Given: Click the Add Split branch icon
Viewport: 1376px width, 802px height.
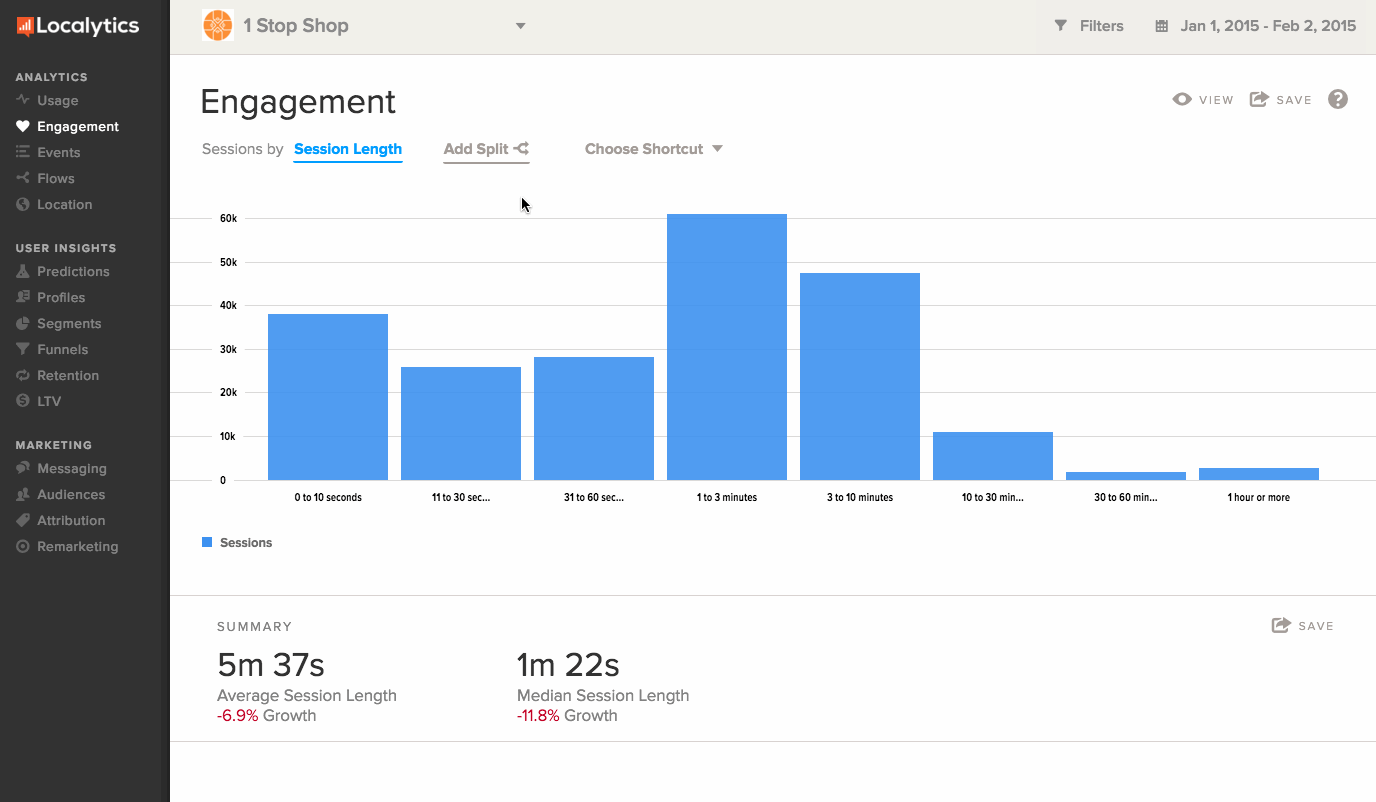Looking at the screenshot, I should [x=521, y=149].
